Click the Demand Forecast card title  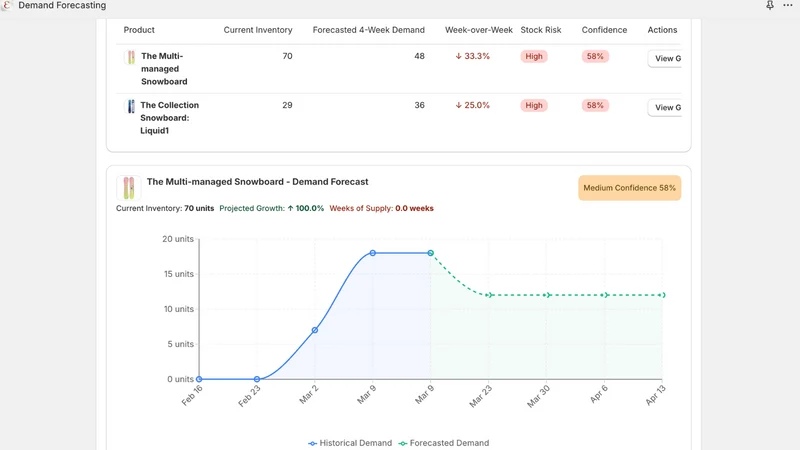257,182
